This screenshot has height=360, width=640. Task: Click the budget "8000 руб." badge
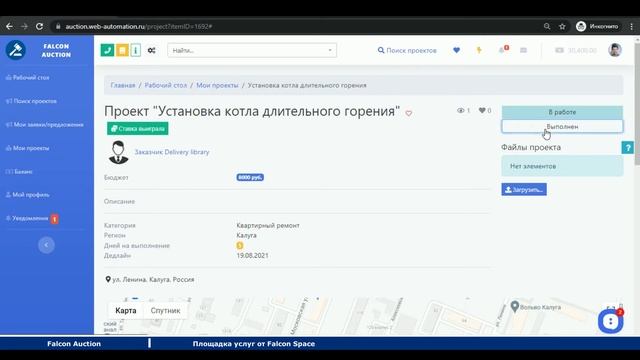pos(250,177)
